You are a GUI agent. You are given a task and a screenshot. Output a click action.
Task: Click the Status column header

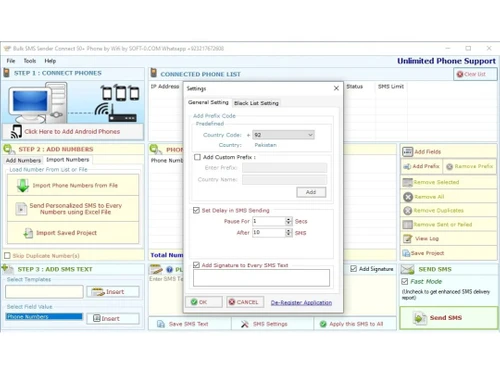[x=355, y=87]
